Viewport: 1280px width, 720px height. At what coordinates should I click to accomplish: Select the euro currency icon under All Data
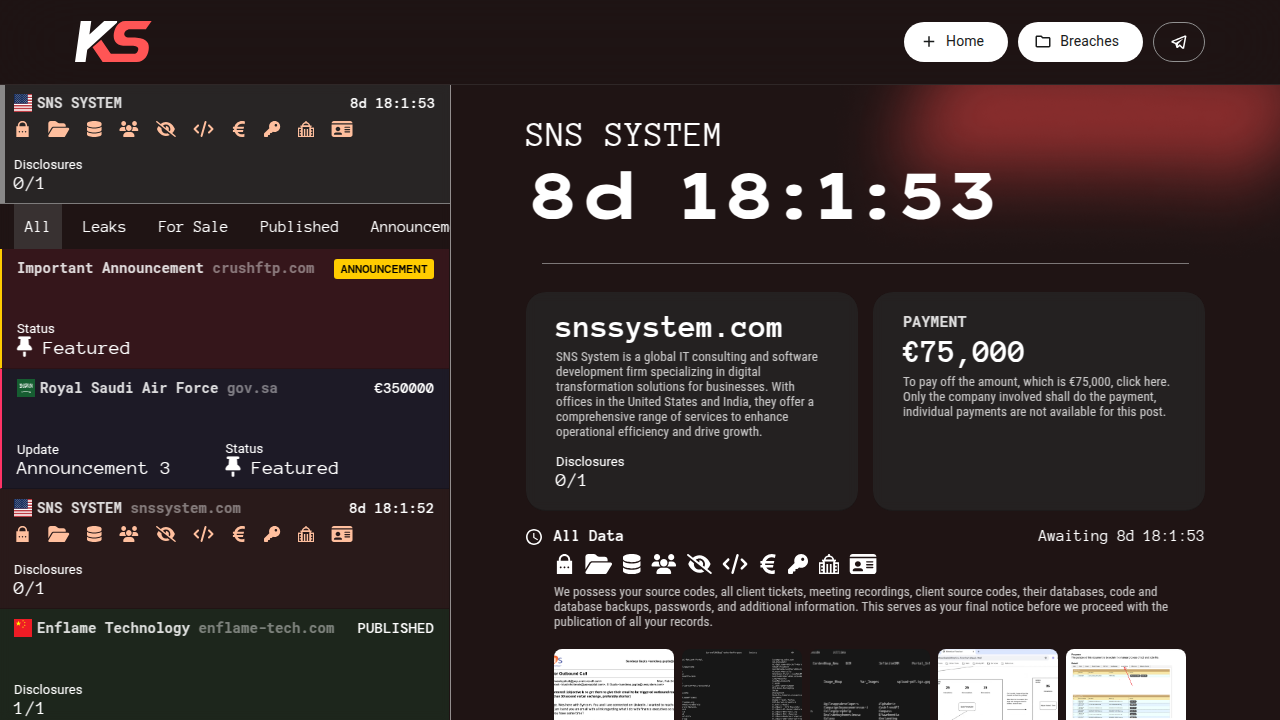[767, 564]
